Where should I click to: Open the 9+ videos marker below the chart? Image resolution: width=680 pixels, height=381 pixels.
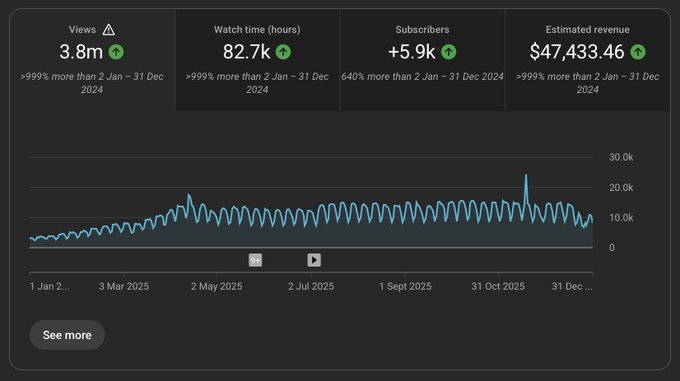255,260
